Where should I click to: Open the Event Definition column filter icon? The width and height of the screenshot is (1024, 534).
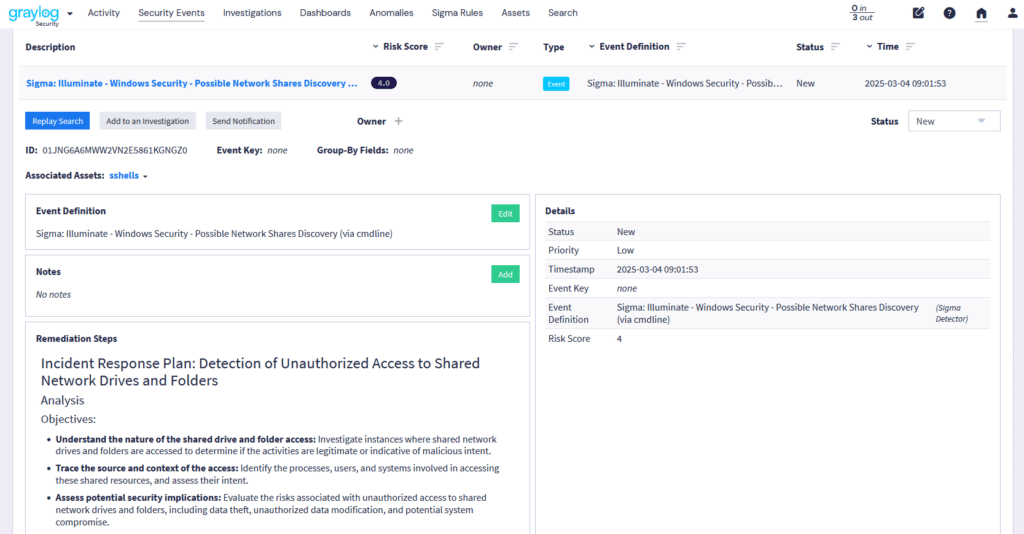(681, 47)
